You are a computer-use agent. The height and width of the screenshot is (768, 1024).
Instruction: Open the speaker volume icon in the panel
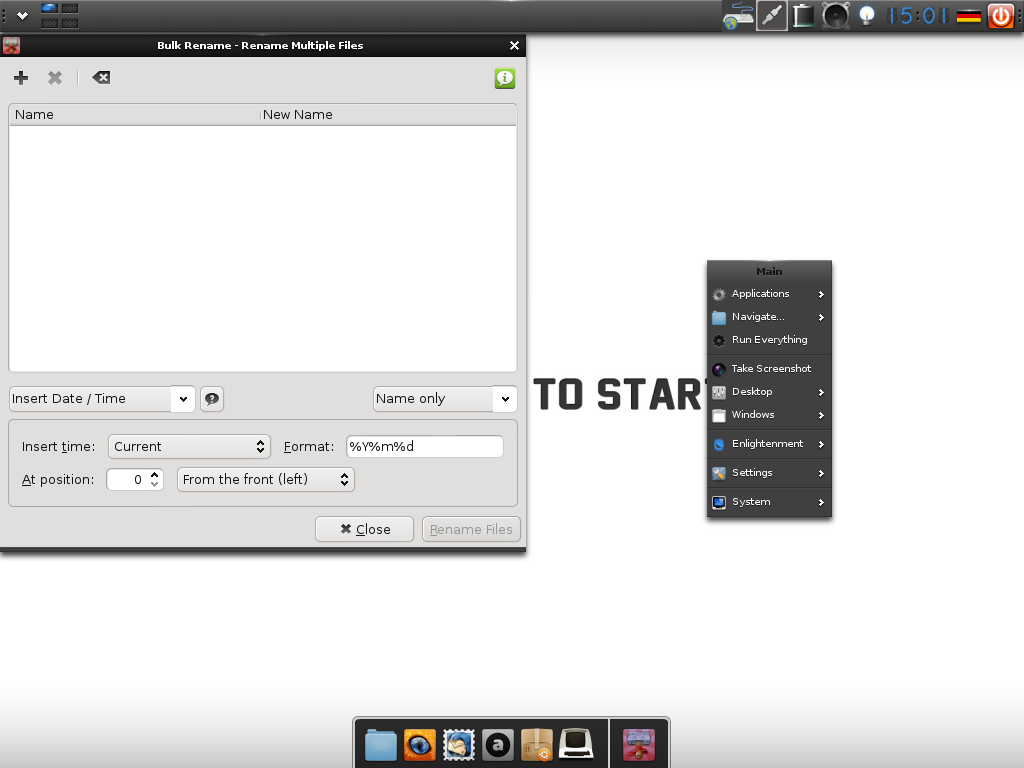point(836,15)
